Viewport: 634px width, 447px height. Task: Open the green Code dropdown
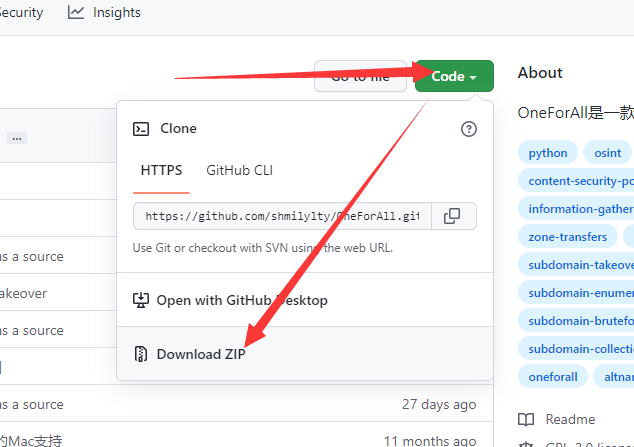[454, 76]
